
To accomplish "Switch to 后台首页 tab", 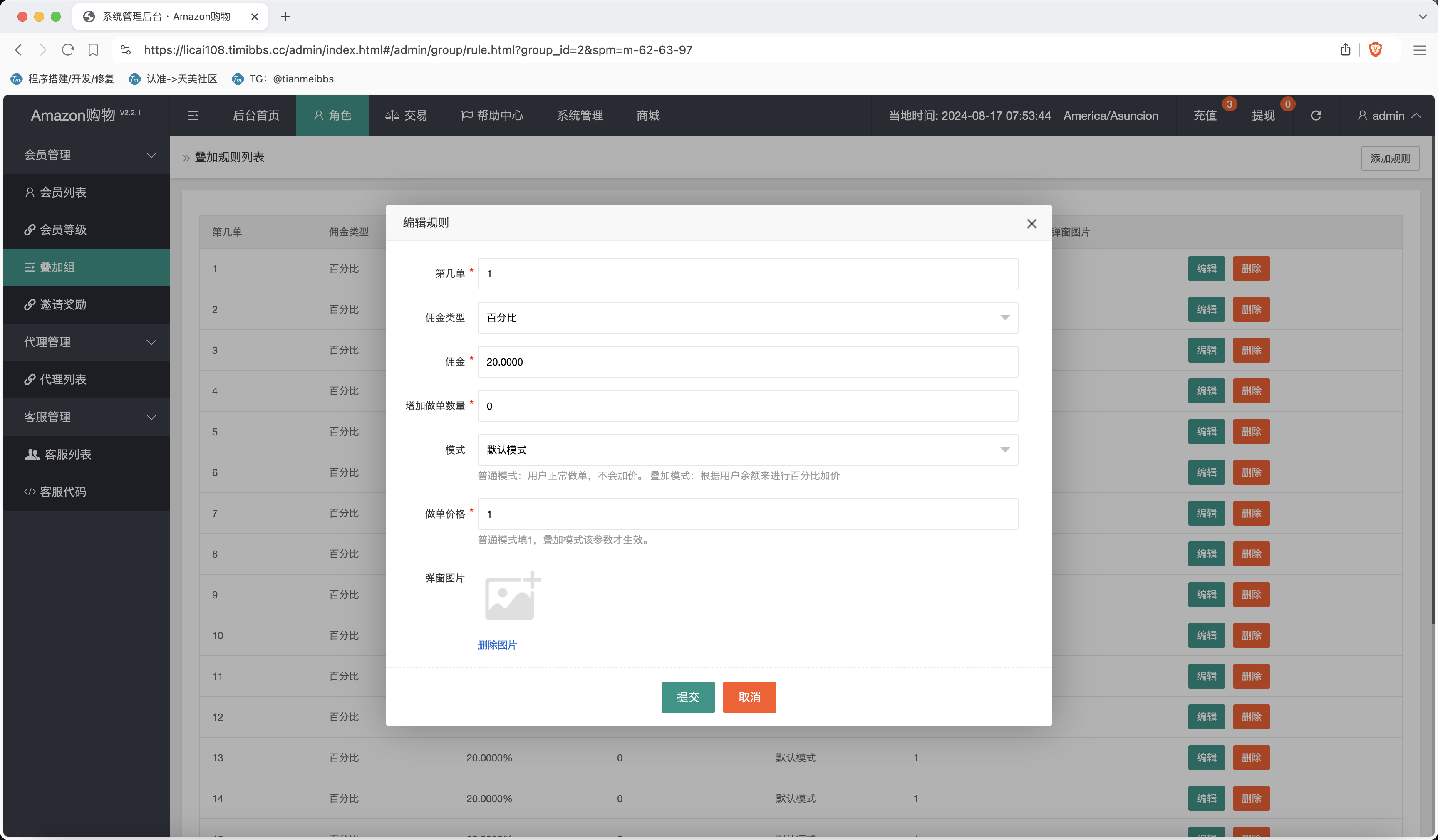I will 255,116.
